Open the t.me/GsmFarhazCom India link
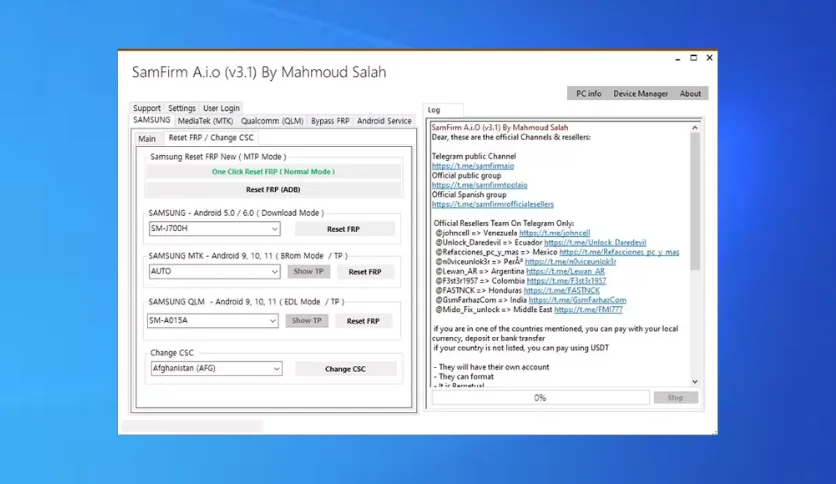Screen dimensions: 836x484 coord(577,301)
